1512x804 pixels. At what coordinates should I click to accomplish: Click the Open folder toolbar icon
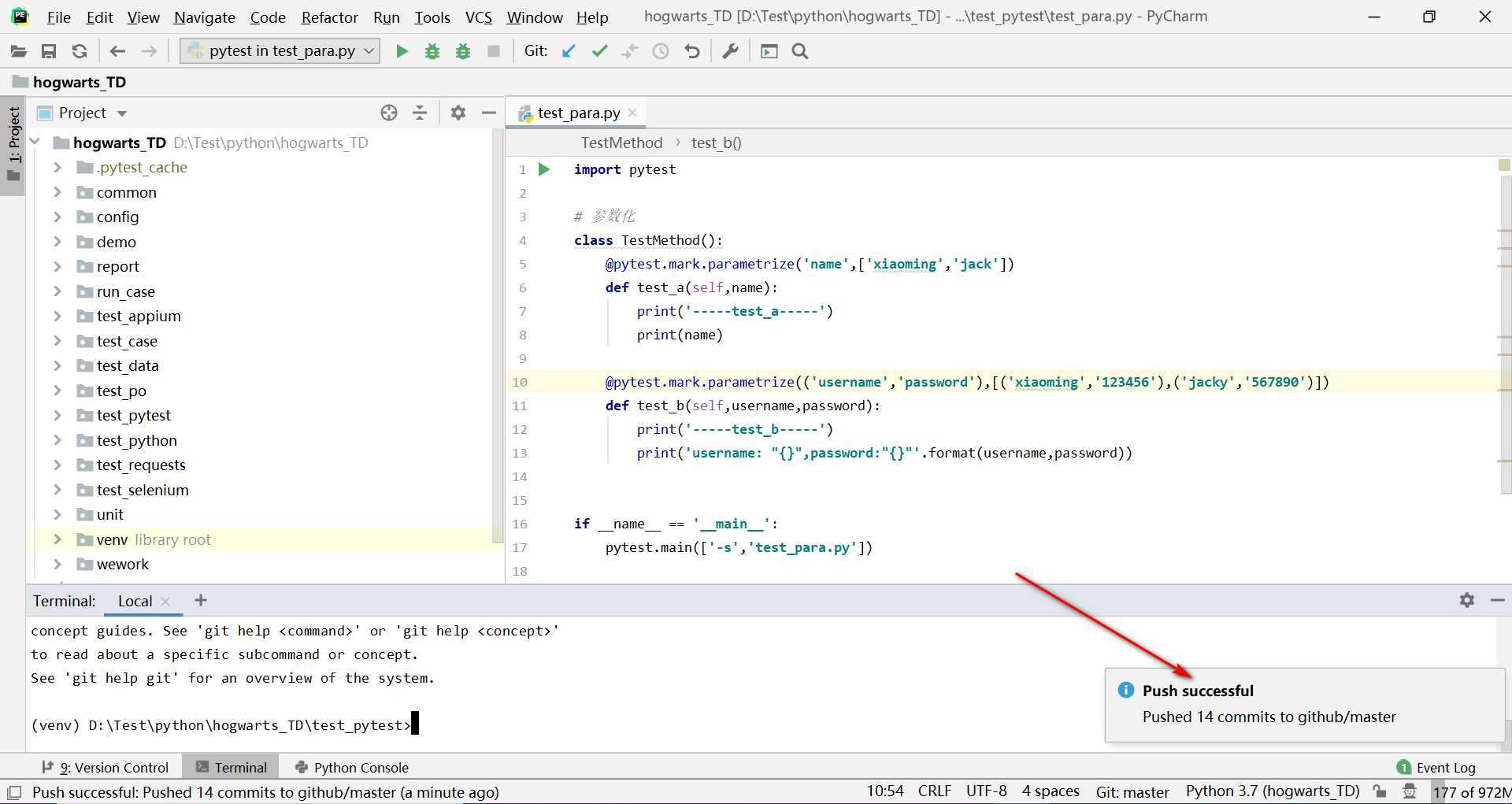coord(18,51)
